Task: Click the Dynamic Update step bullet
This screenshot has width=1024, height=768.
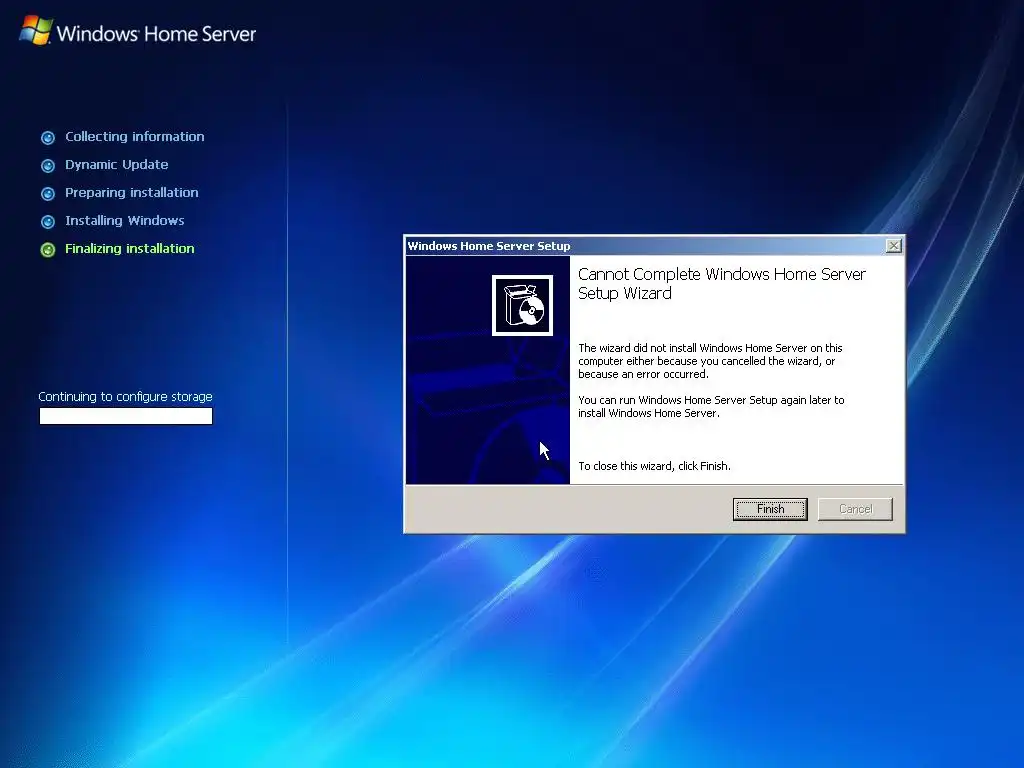Action: (48, 165)
